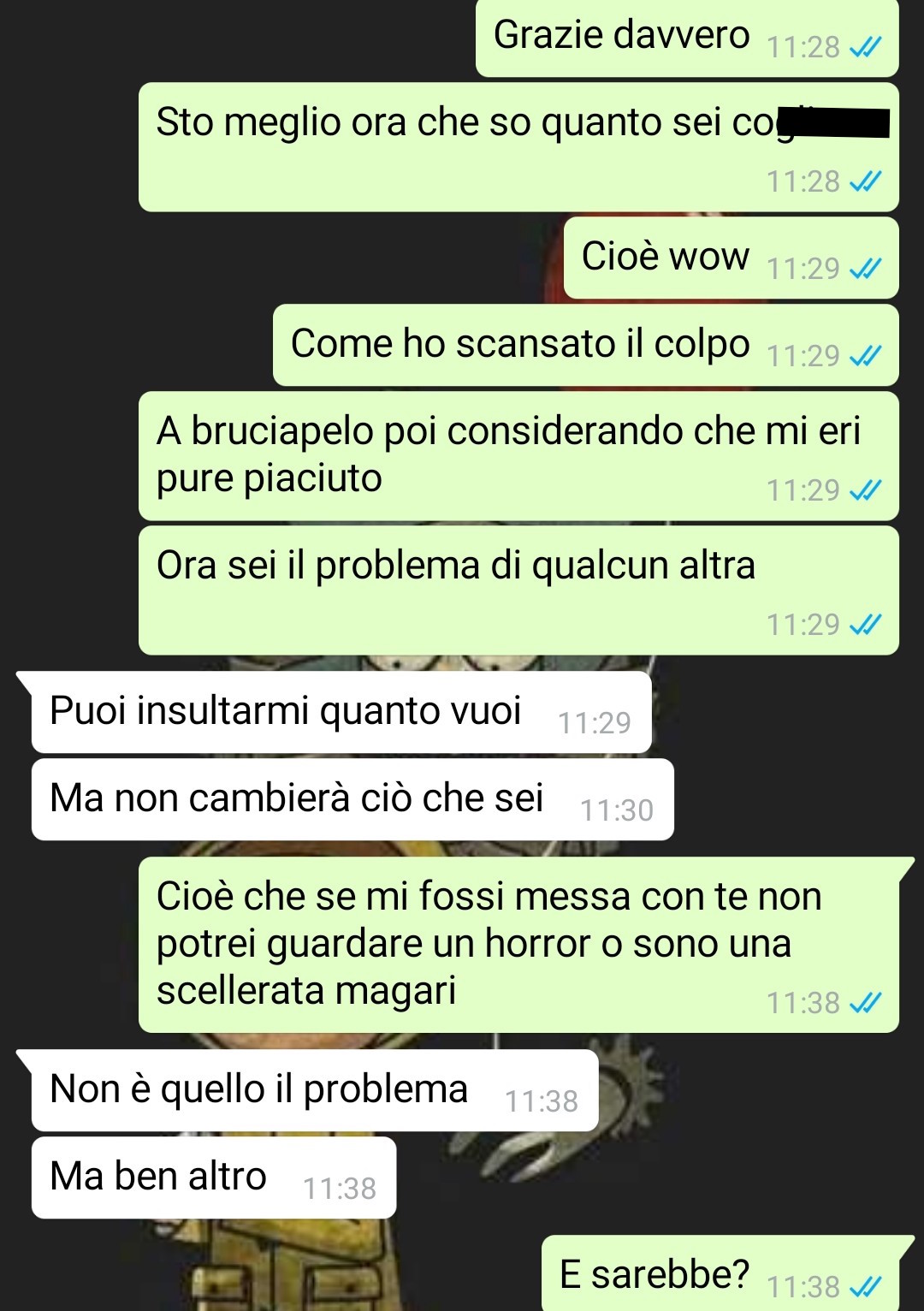Tap read checkmarks on "Ora sei il problema" message
Screen dimensions: 924x1311
point(865,626)
